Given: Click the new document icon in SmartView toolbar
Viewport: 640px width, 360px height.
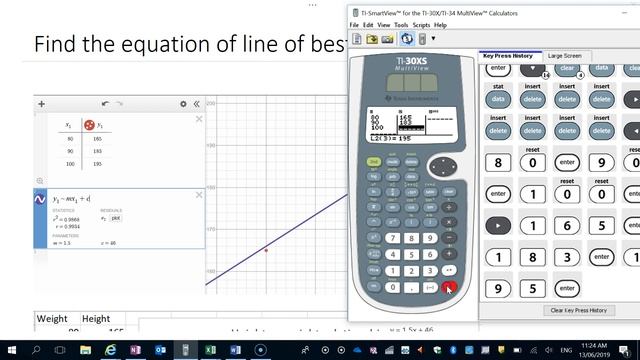Looking at the screenshot, I should [x=357, y=39].
